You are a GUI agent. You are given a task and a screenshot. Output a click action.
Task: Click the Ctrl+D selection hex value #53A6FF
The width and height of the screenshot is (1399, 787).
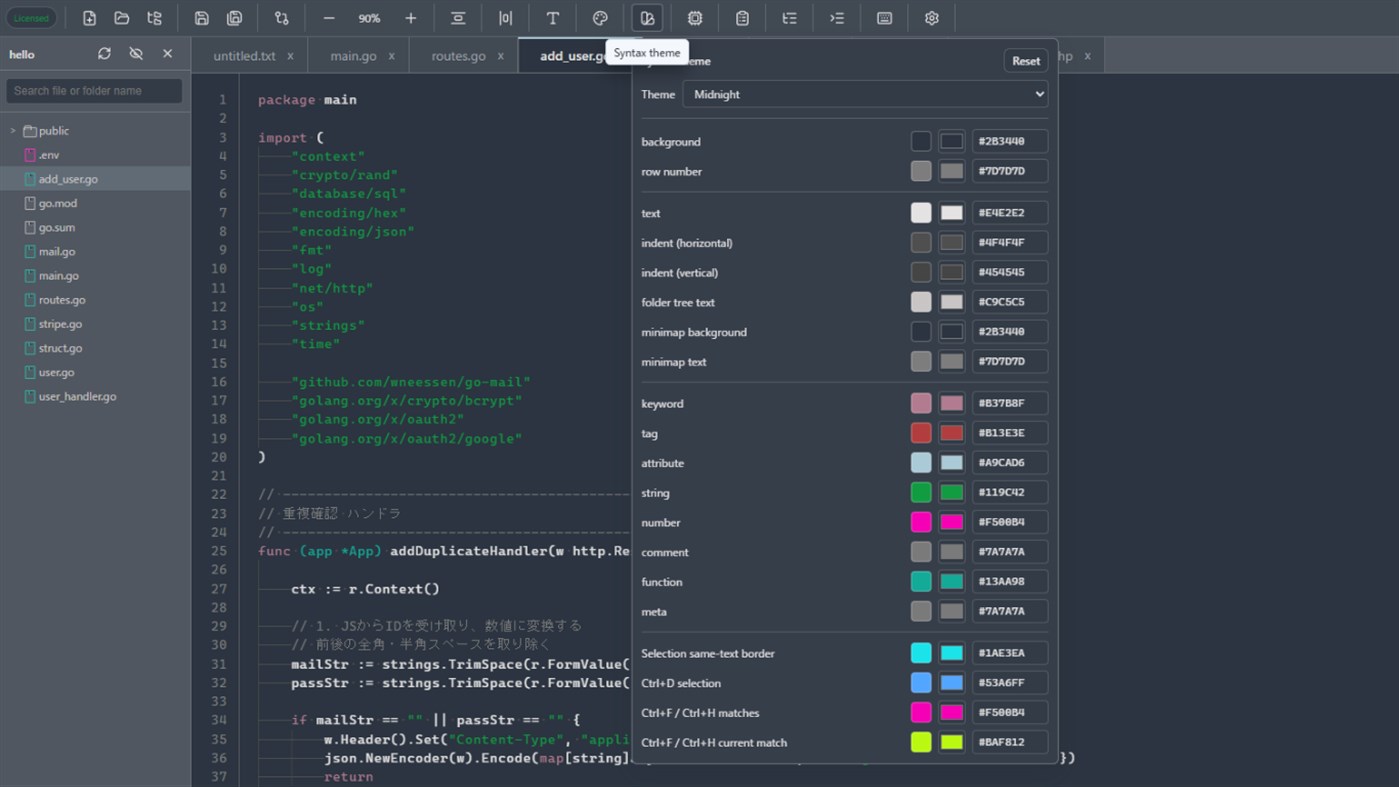[x=1010, y=683]
